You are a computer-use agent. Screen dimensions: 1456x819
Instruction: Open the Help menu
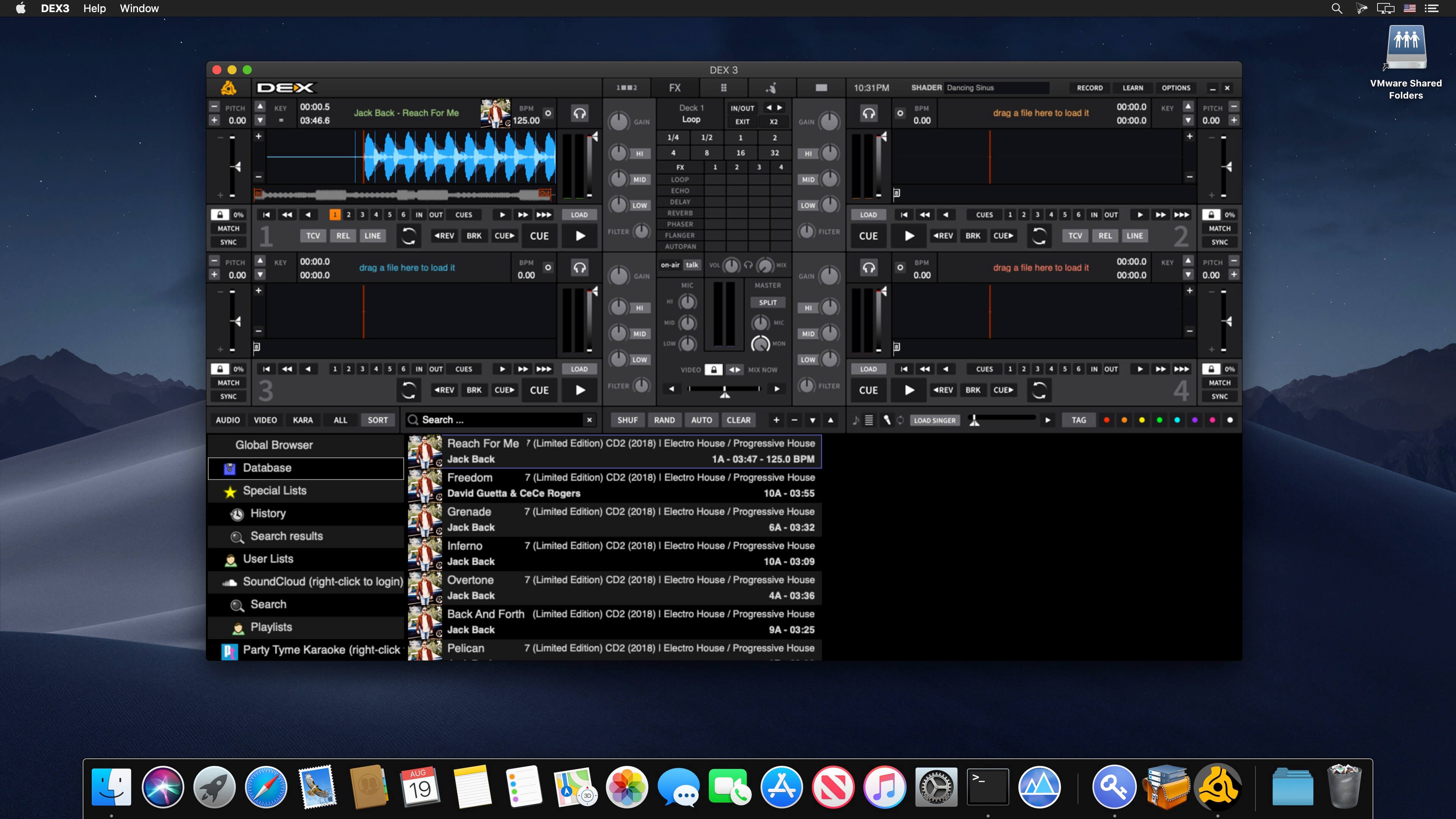click(94, 8)
